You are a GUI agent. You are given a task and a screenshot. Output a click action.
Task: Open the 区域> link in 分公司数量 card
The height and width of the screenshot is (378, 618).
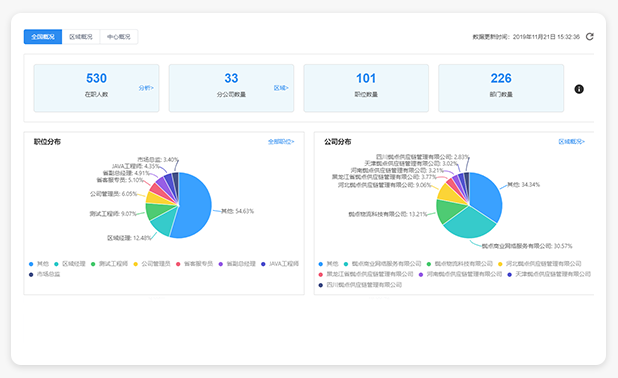(281, 88)
